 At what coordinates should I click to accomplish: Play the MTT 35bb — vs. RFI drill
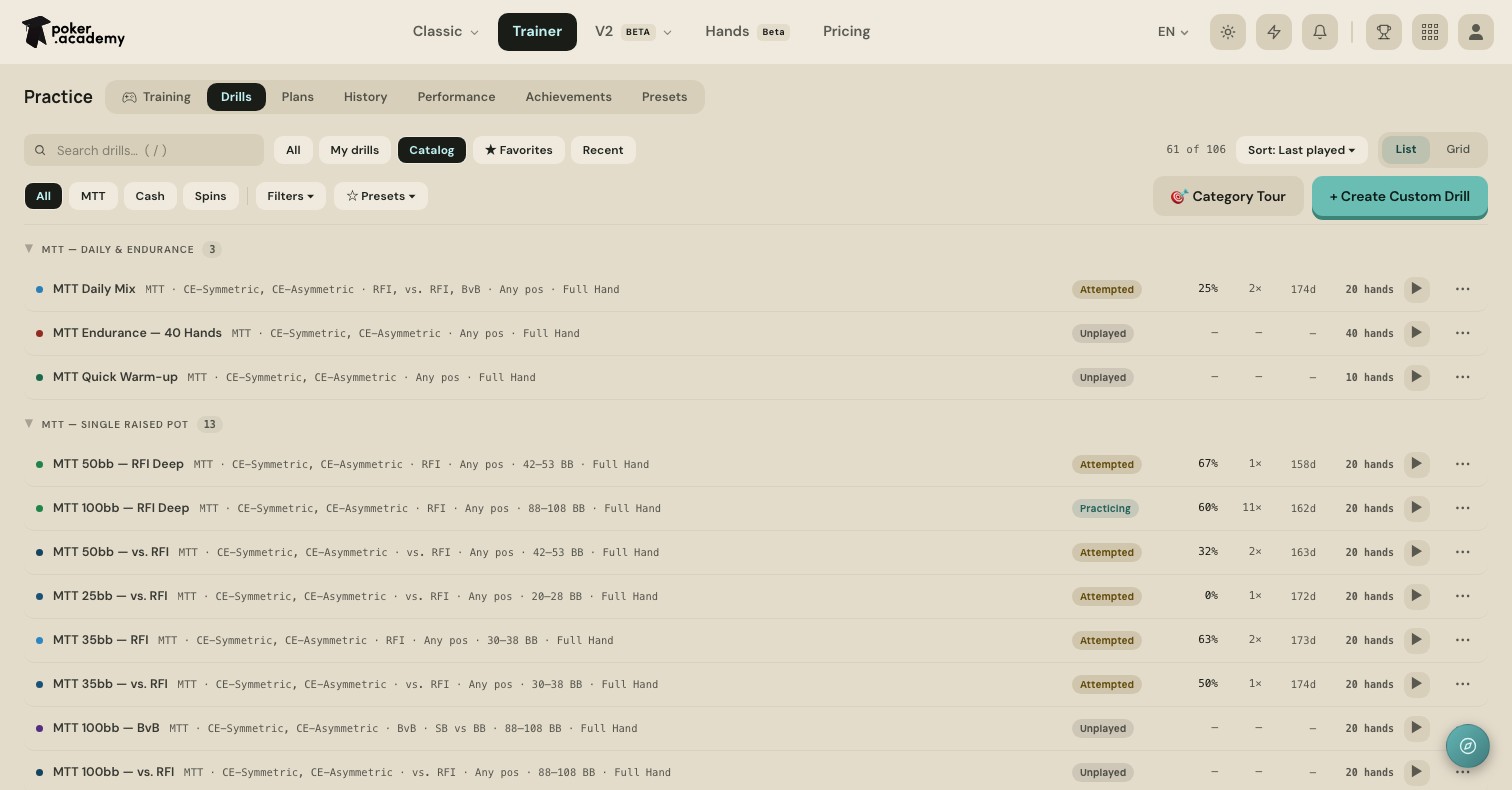[1416, 684]
